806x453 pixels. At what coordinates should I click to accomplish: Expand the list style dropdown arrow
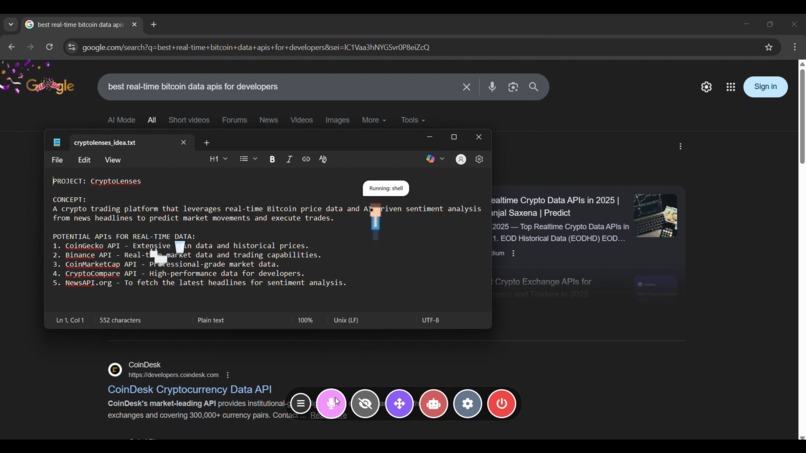pos(255,159)
